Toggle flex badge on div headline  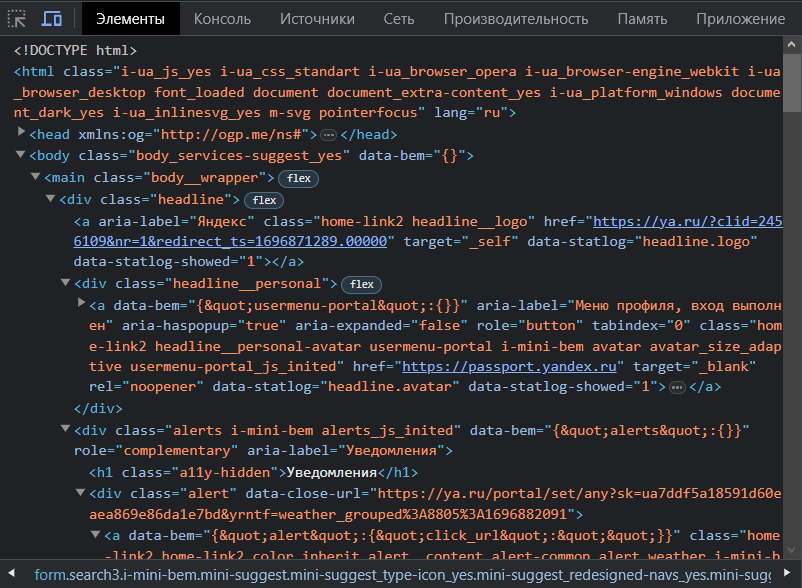(x=264, y=200)
